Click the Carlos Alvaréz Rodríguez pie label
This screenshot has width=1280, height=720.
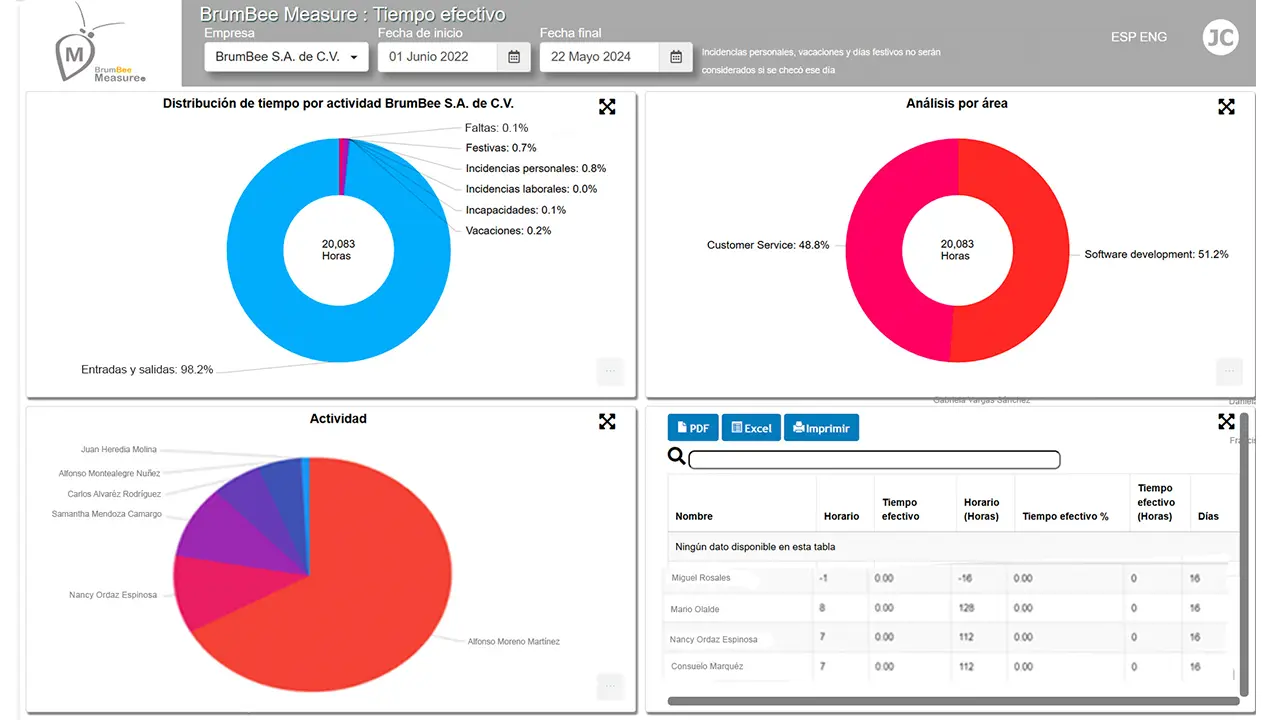click(x=114, y=494)
